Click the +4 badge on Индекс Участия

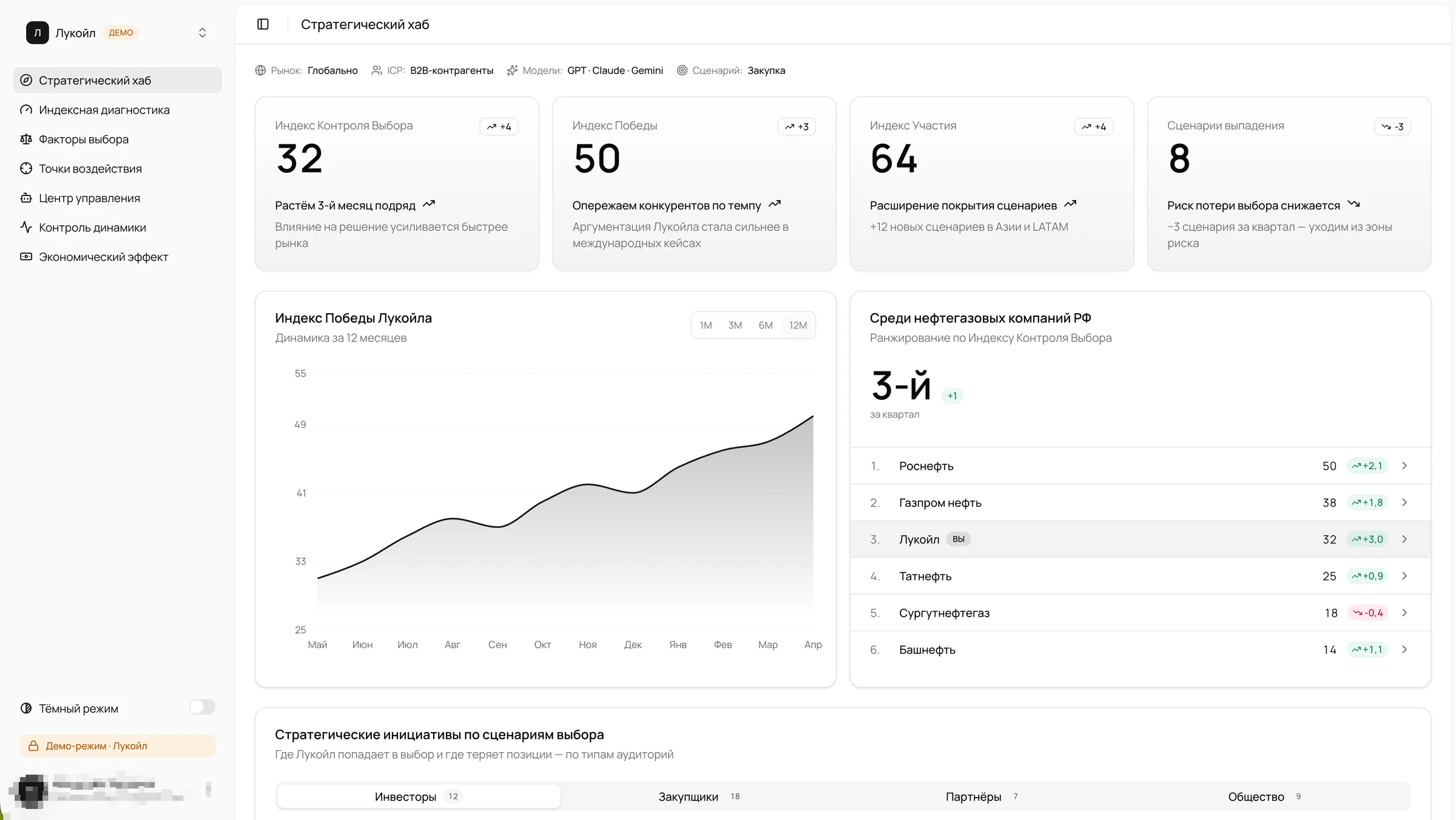1094,127
